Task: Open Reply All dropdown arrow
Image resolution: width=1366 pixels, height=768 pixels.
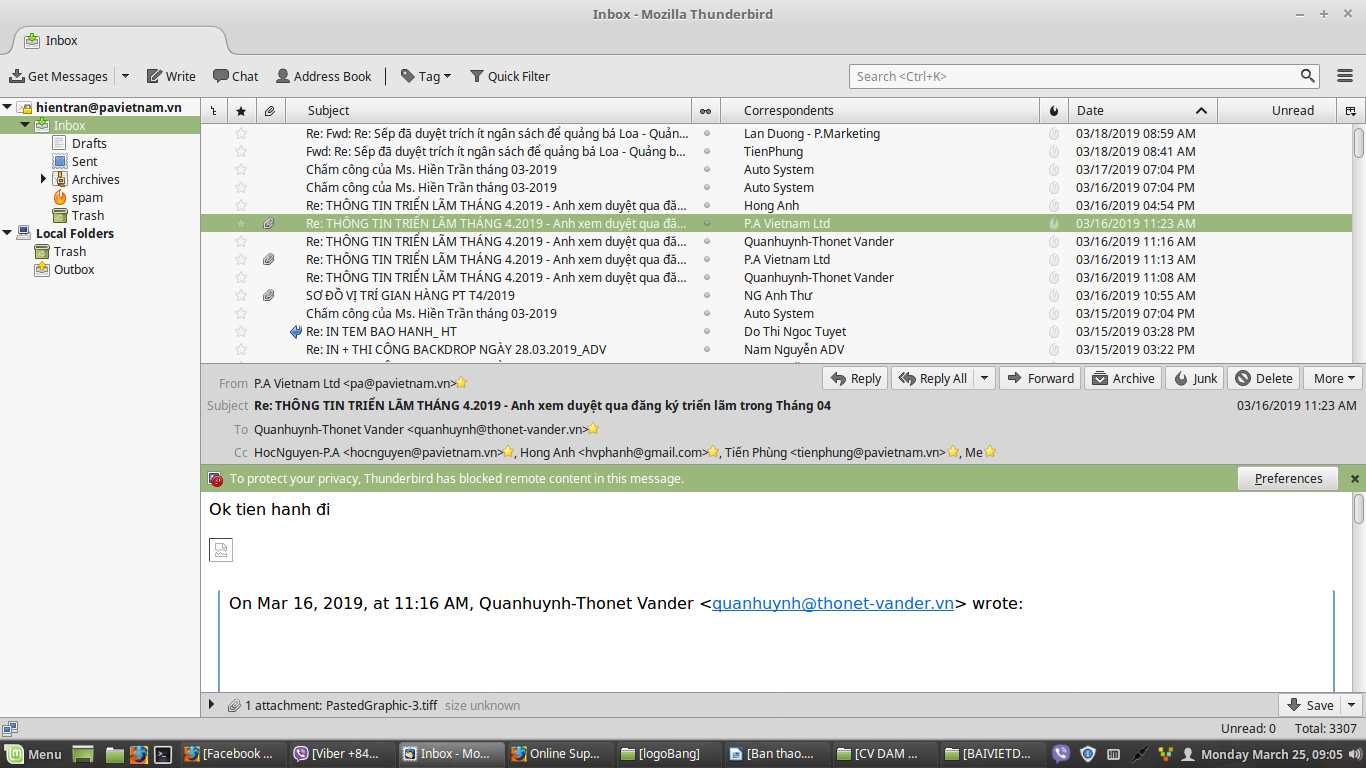Action: click(x=984, y=378)
